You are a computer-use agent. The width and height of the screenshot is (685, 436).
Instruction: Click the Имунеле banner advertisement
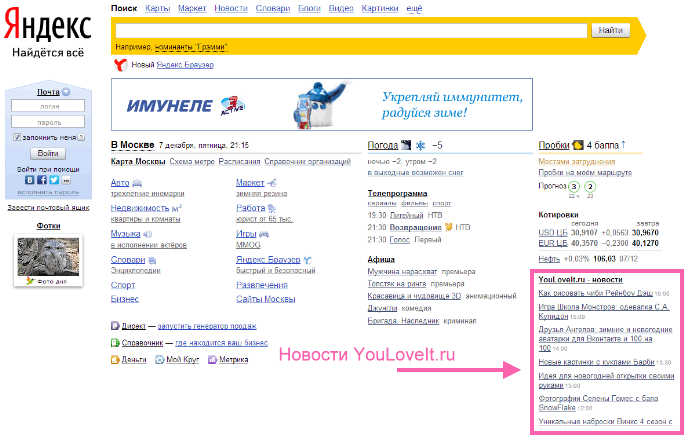[x=322, y=104]
